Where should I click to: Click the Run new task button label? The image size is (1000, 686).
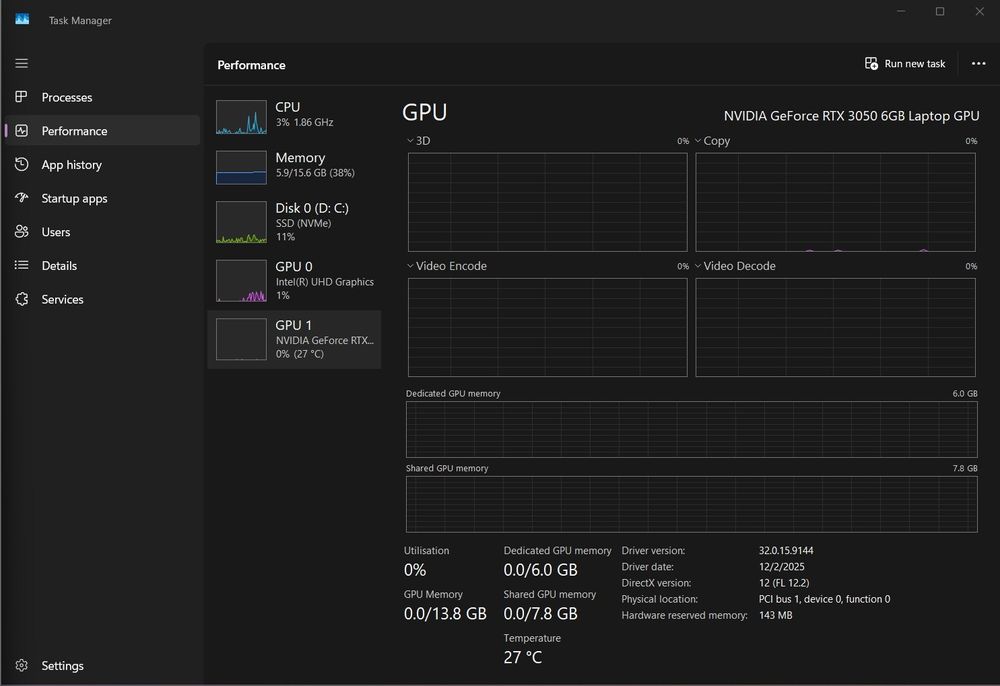(915, 64)
